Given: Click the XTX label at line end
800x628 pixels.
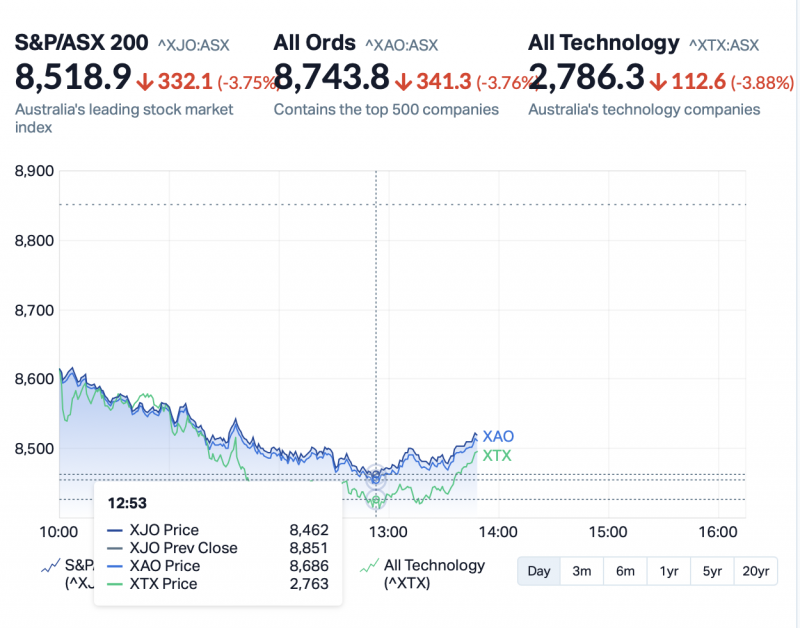Looking at the screenshot, I should tap(497, 456).
